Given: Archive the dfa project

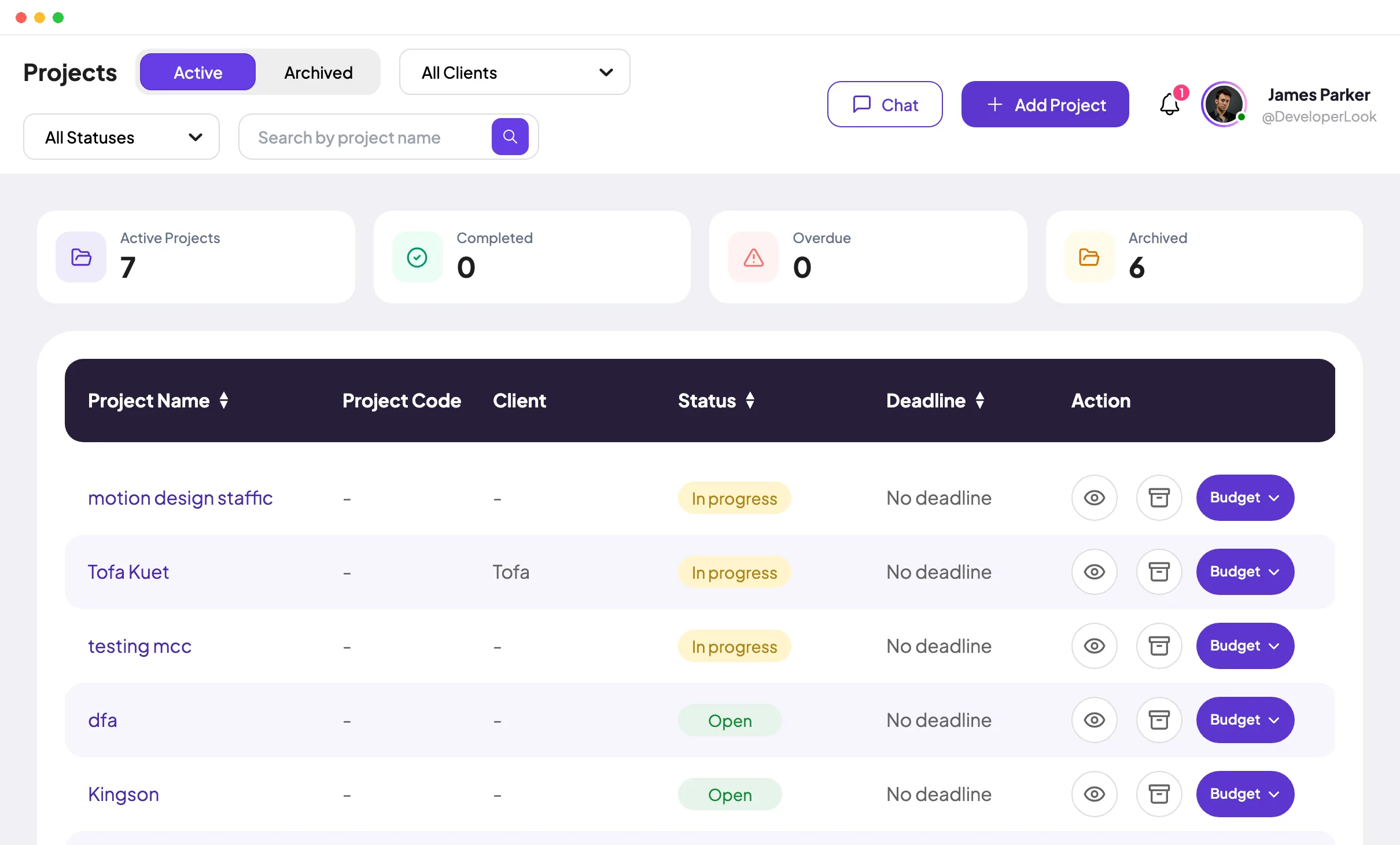Looking at the screenshot, I should [1159, 720].
